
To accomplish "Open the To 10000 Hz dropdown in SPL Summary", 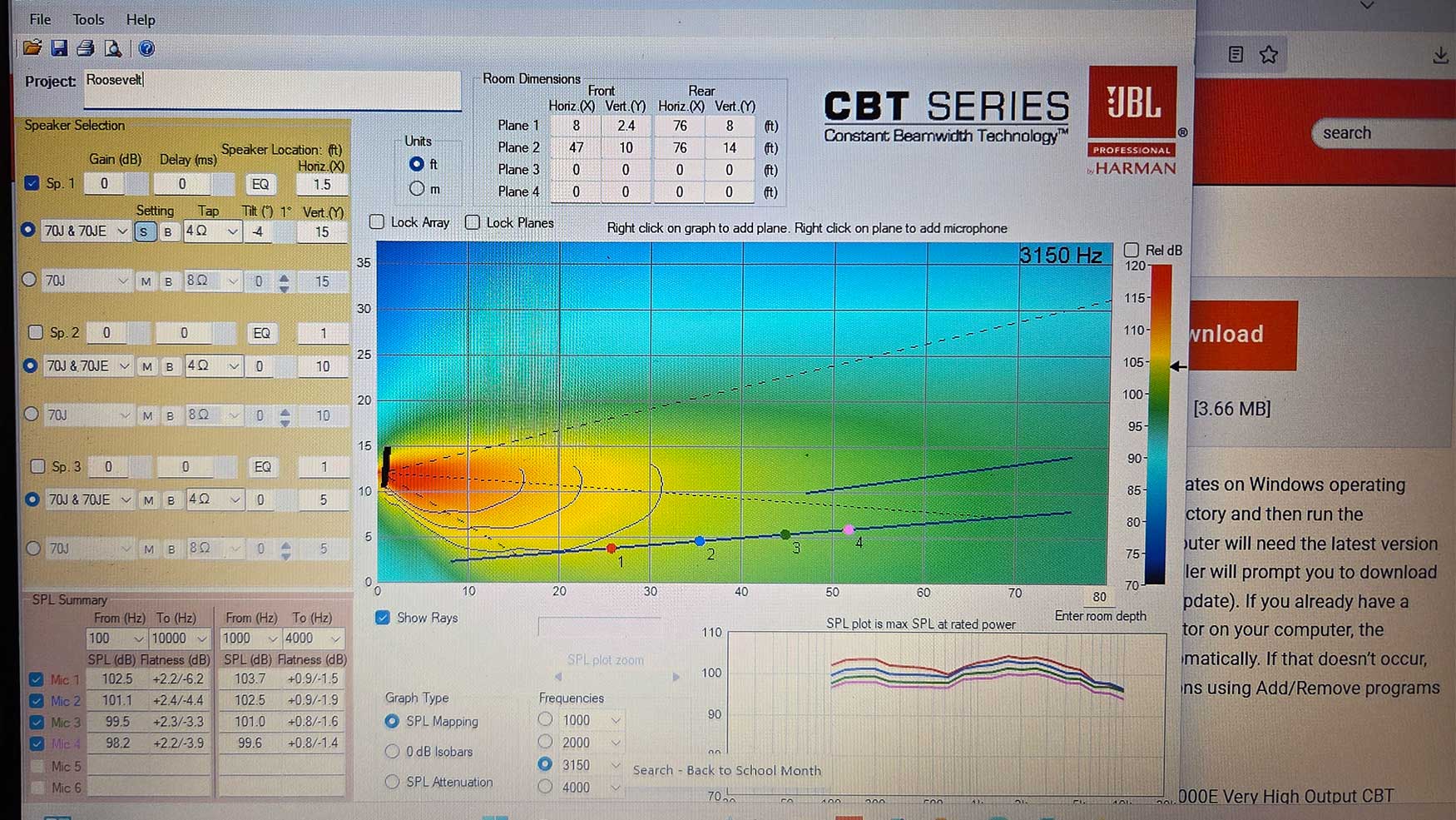I will 201,639.
